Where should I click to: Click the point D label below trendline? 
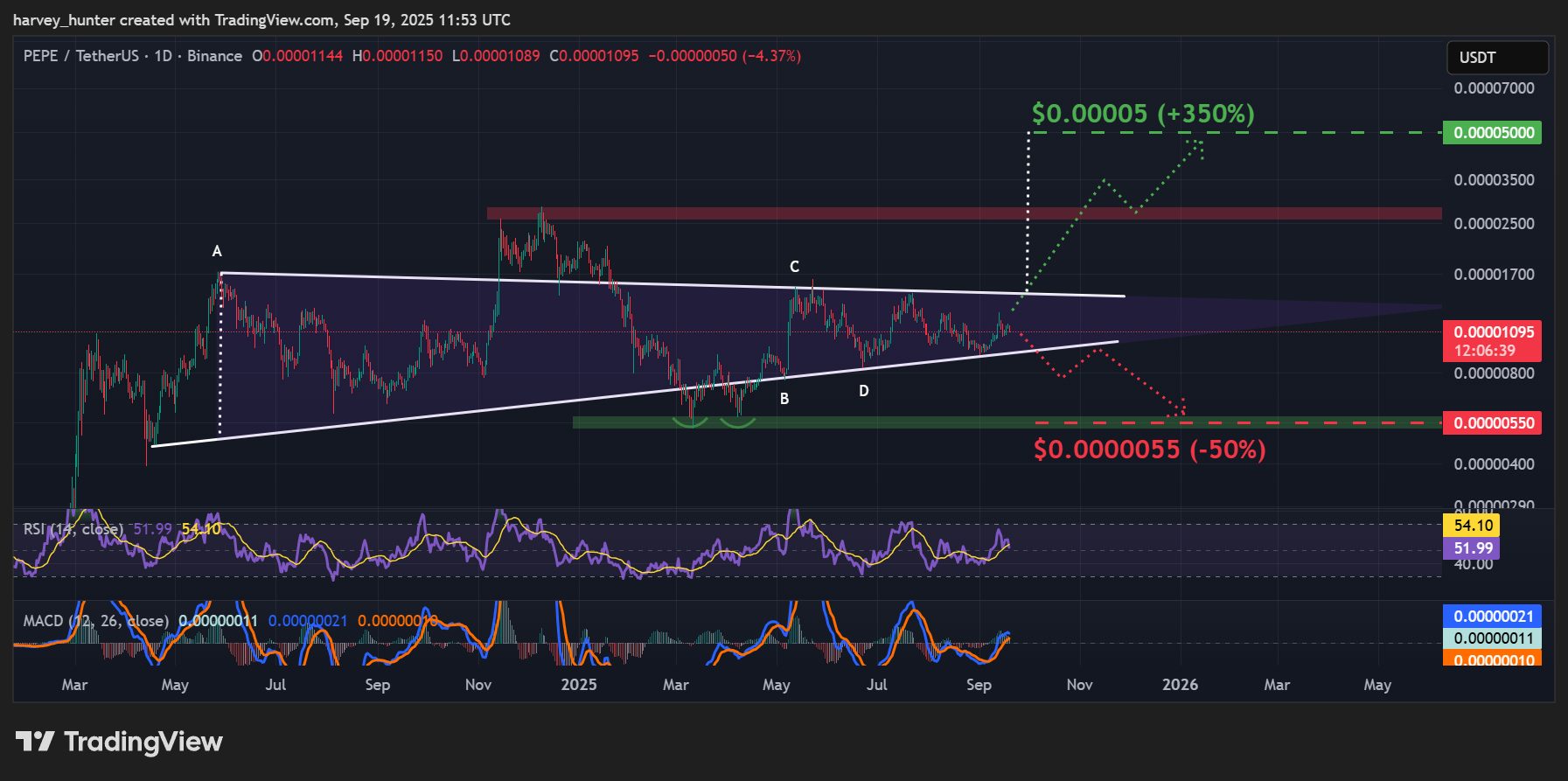864,391
